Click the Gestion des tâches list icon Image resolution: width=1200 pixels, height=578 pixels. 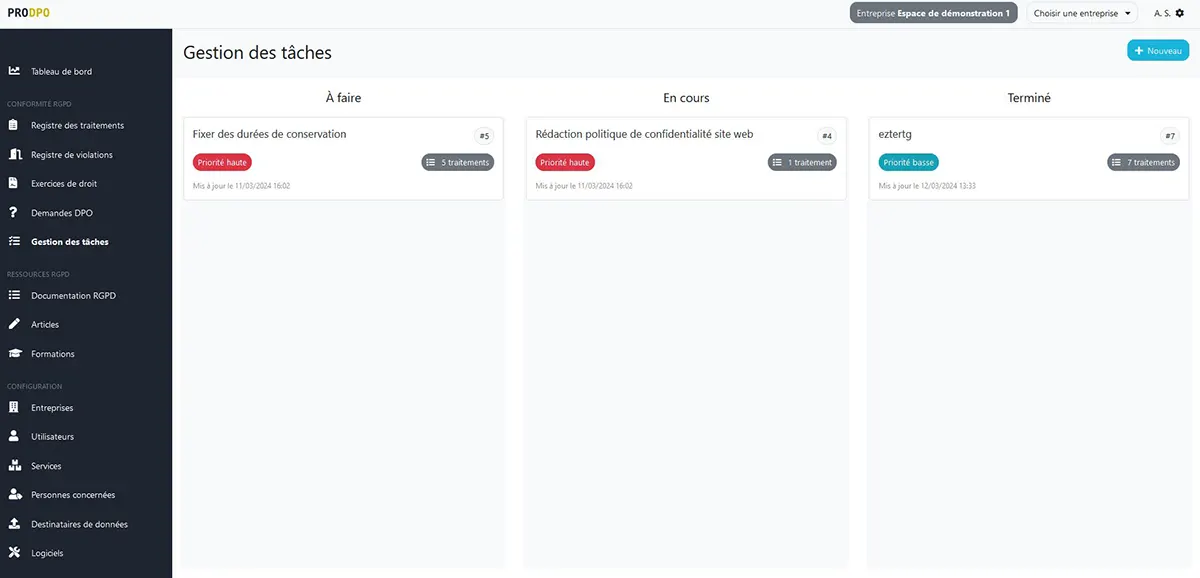(x=14, y=242)
